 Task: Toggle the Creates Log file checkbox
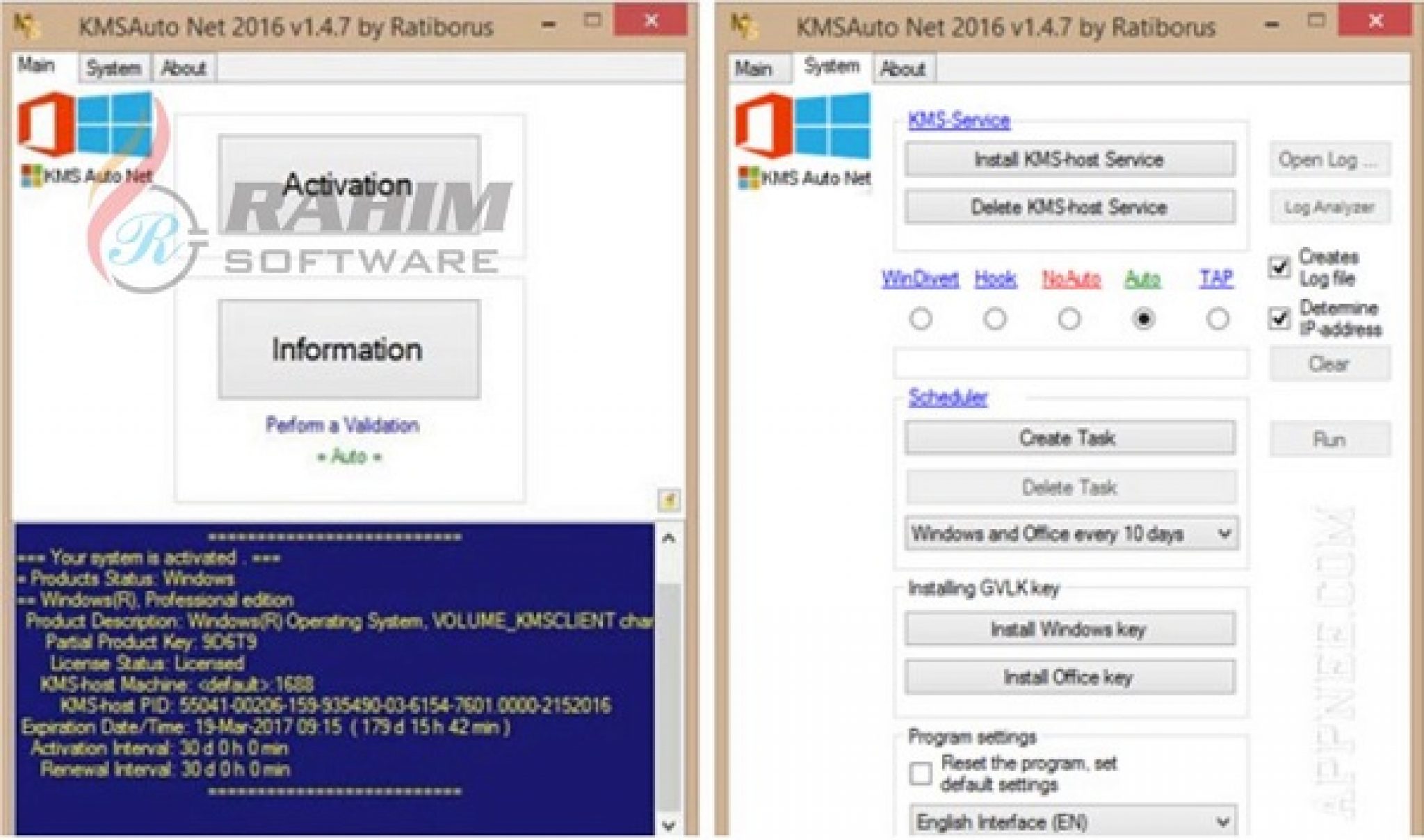(x=1279, y=268)
